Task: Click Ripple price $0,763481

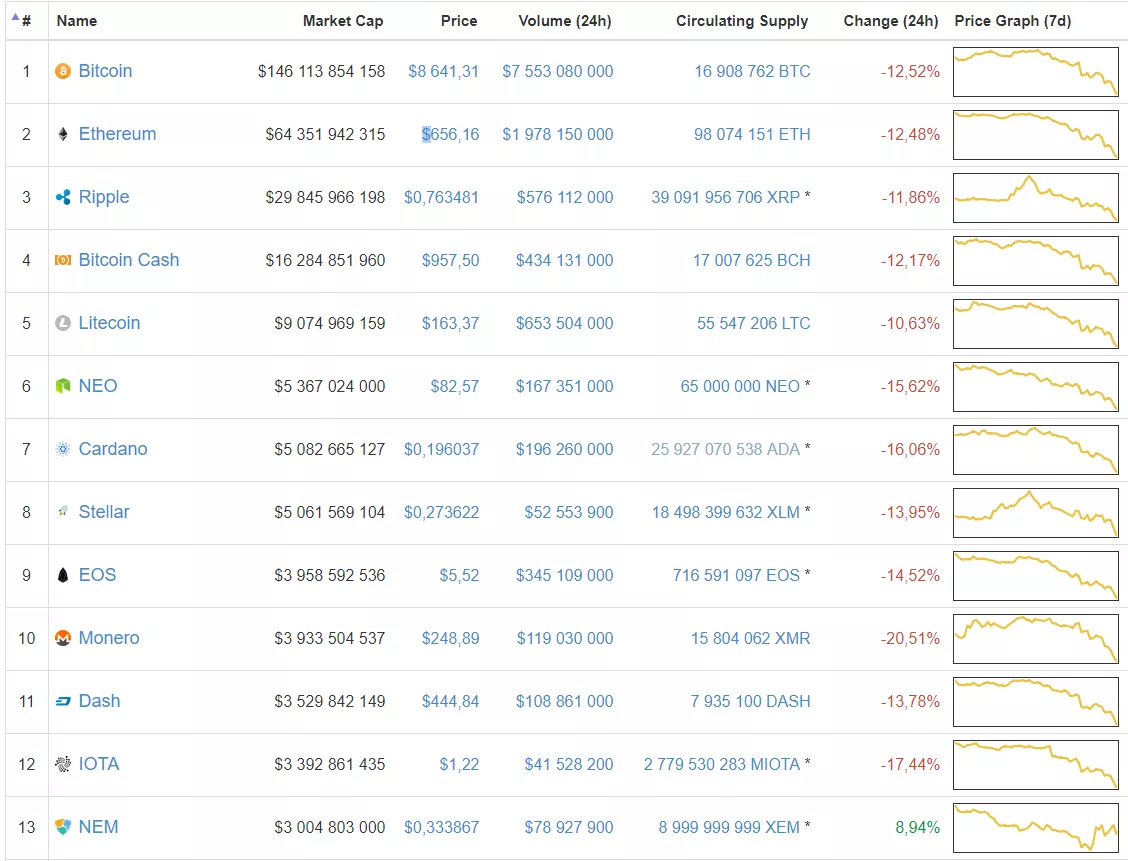Action: 441,197
